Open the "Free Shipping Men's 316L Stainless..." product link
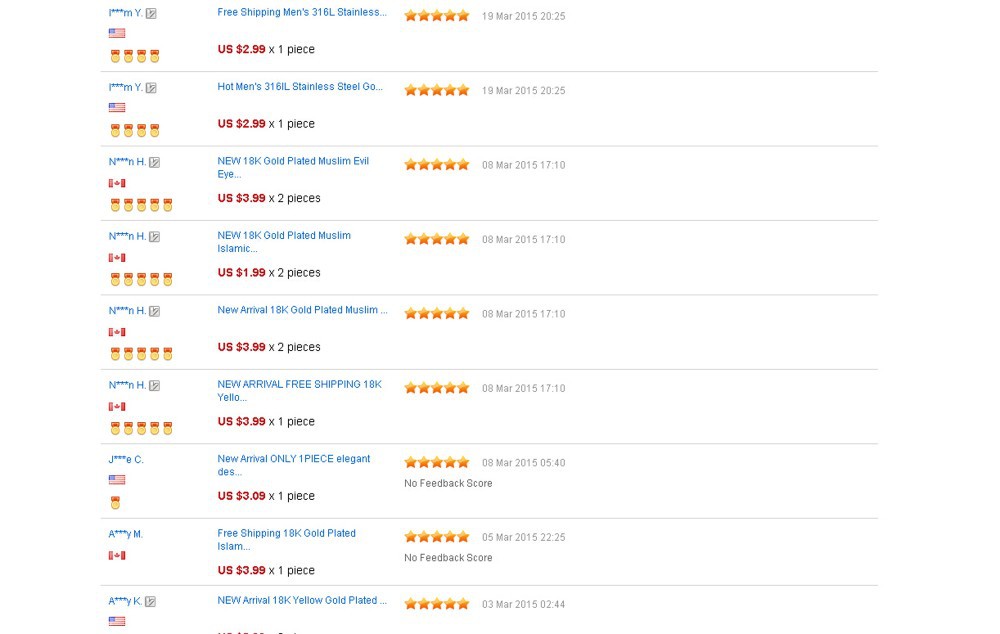 click(301, 13)
